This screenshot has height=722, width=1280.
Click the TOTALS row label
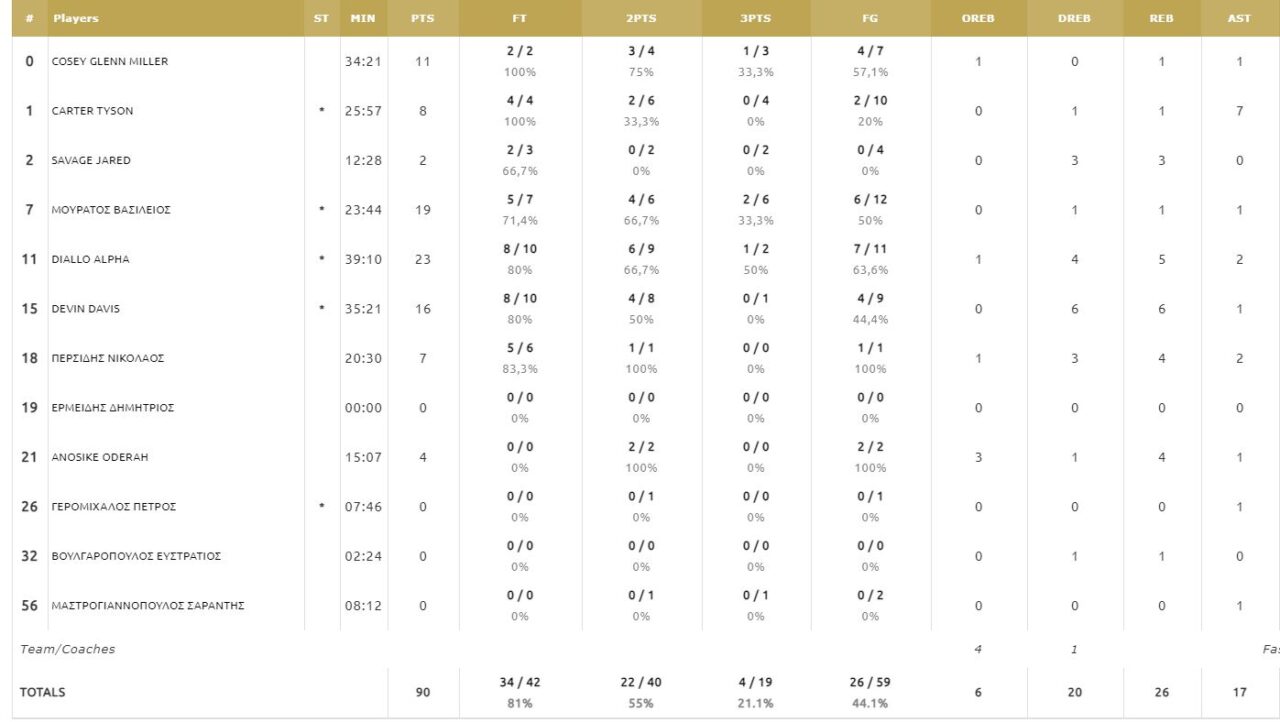(43, 692)
